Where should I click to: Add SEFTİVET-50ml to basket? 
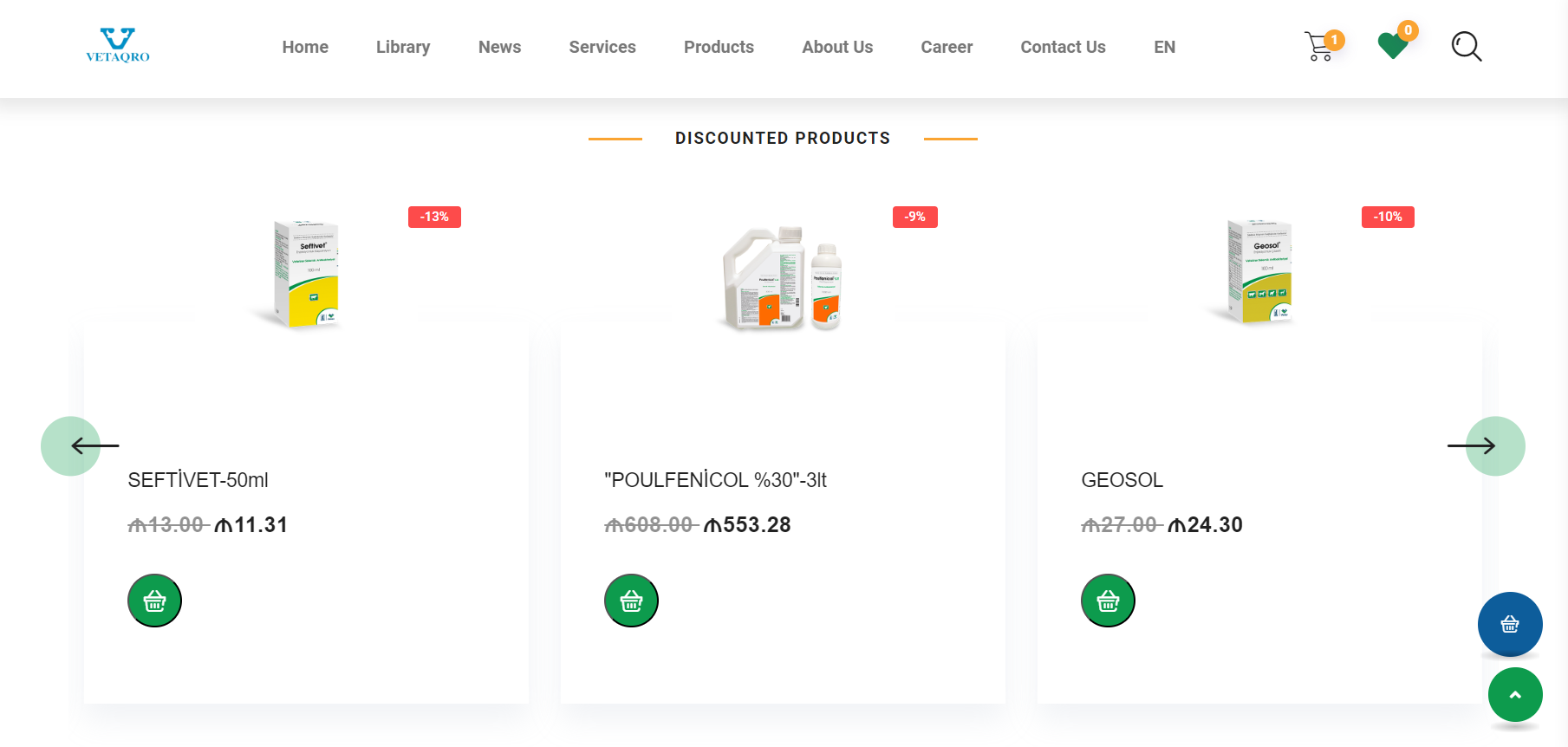(154, 601)
